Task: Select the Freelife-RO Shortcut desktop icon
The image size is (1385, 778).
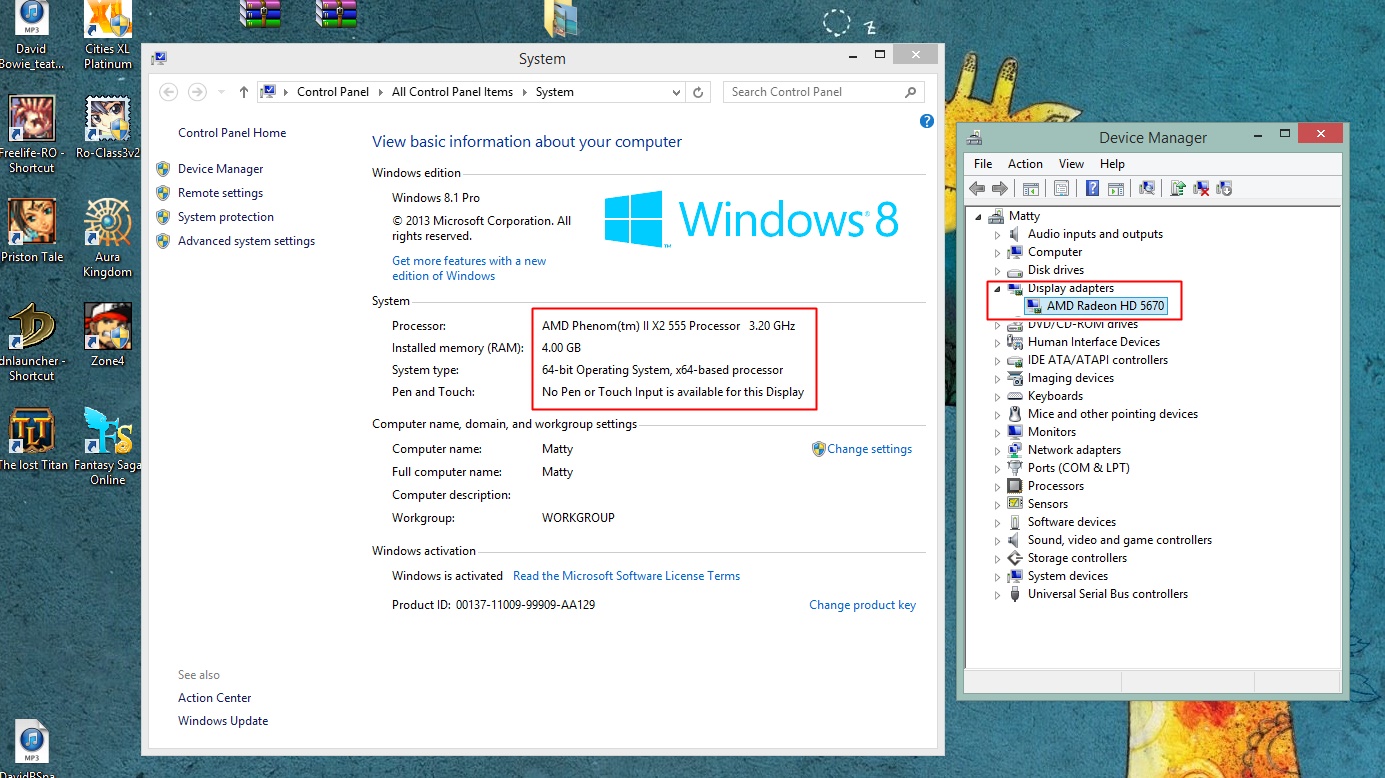Action: pos(32,135)
